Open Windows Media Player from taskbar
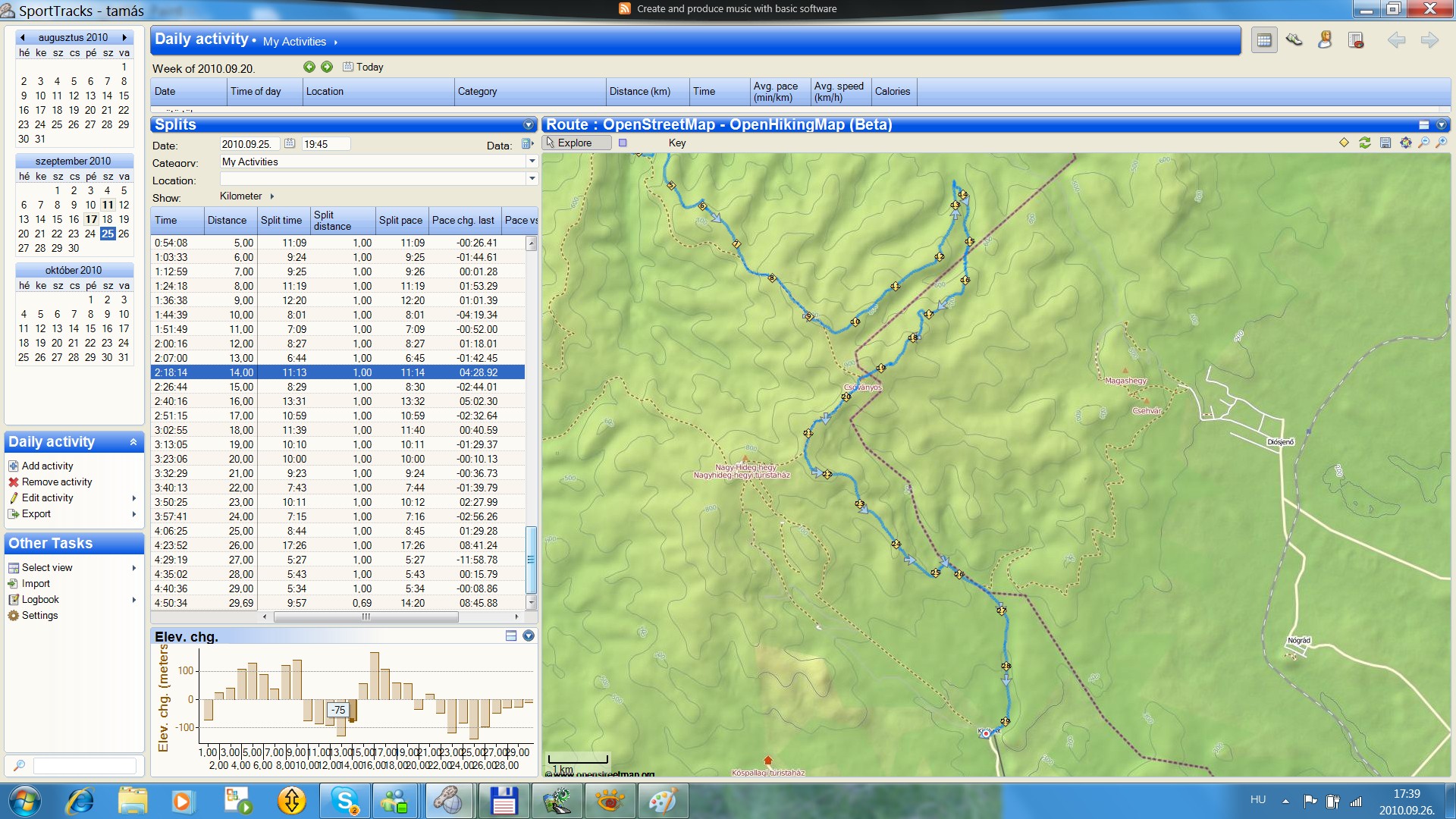 (182, 801)
